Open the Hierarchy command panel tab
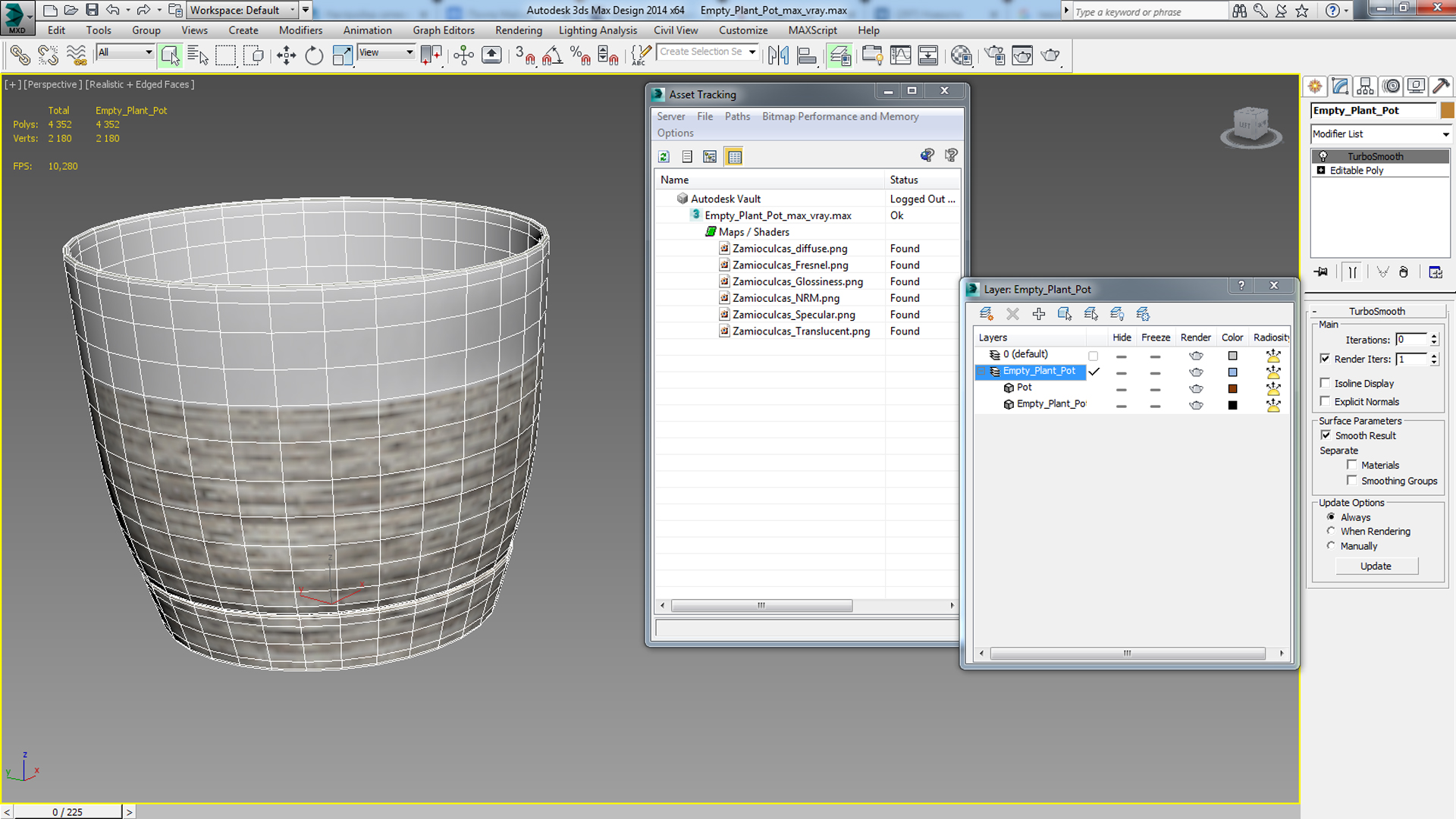The height and width of the screenshot is (819, 1456). 1365,86
